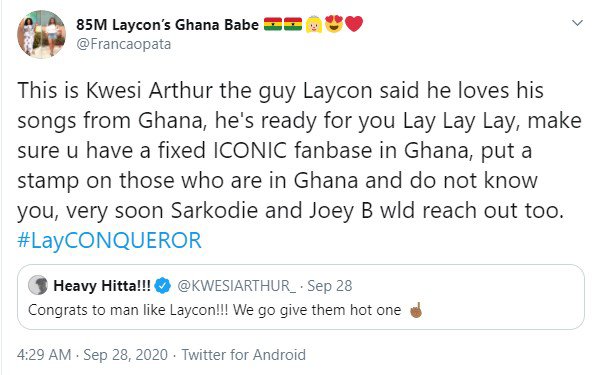The width and height of the screenshot is (600, 375).
Task: Click the Heavy Hitta!!! display name
Action: [102, 286]
